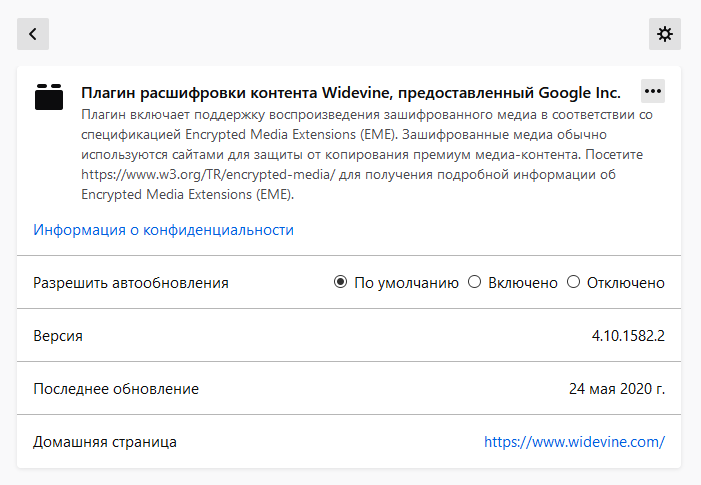
Task: Select the 'По умолчанию' auto-update option
Action: [x=340, y=282]
